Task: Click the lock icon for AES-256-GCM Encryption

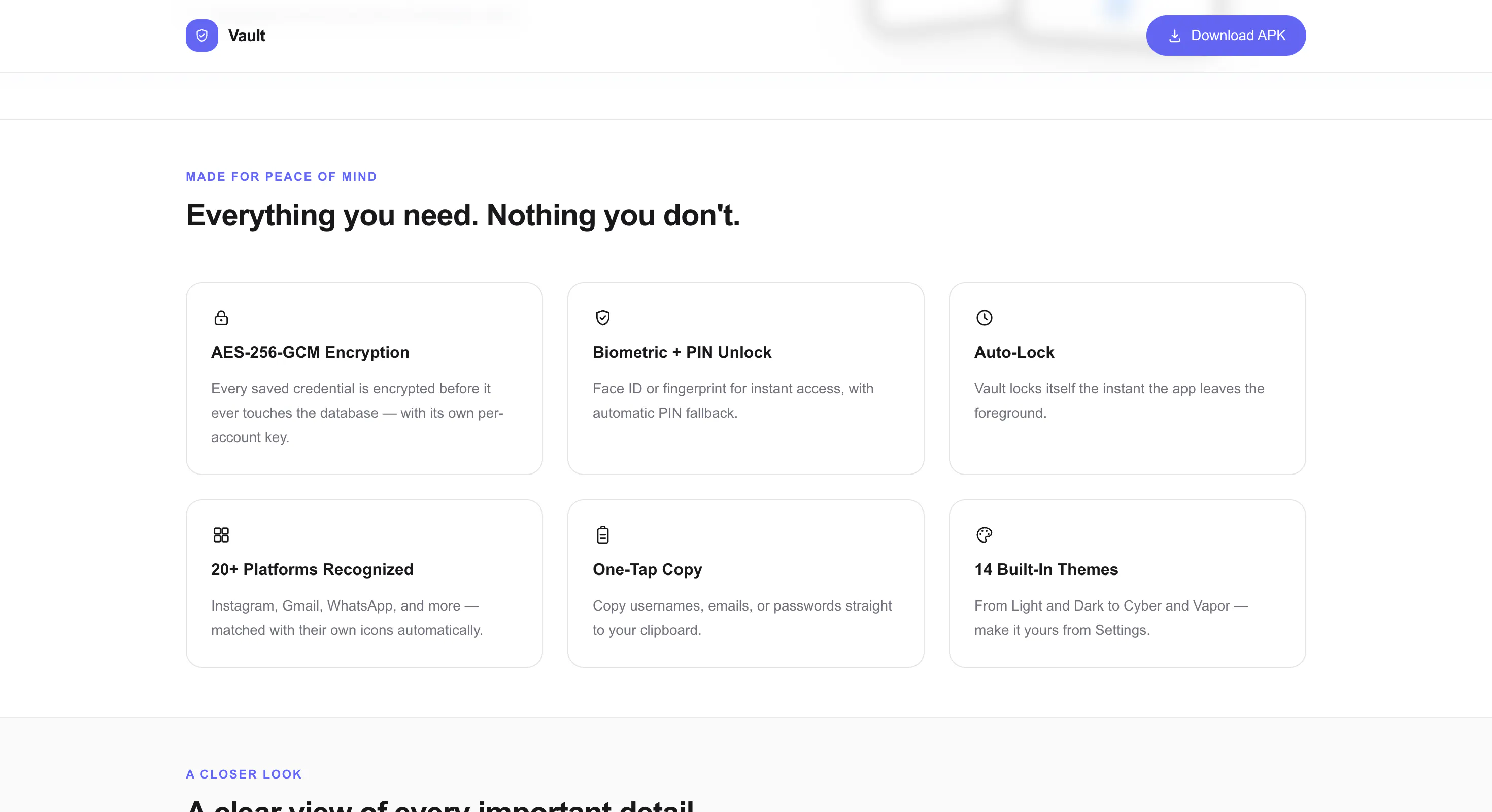Action: (221, 317)
